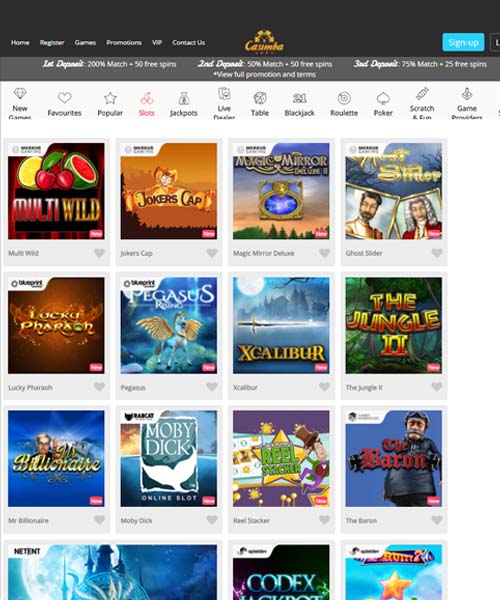Viewport: 500px width, 600px height.
Task: Open the Reel Stacker thumbnail
Action: click(281, 458)
